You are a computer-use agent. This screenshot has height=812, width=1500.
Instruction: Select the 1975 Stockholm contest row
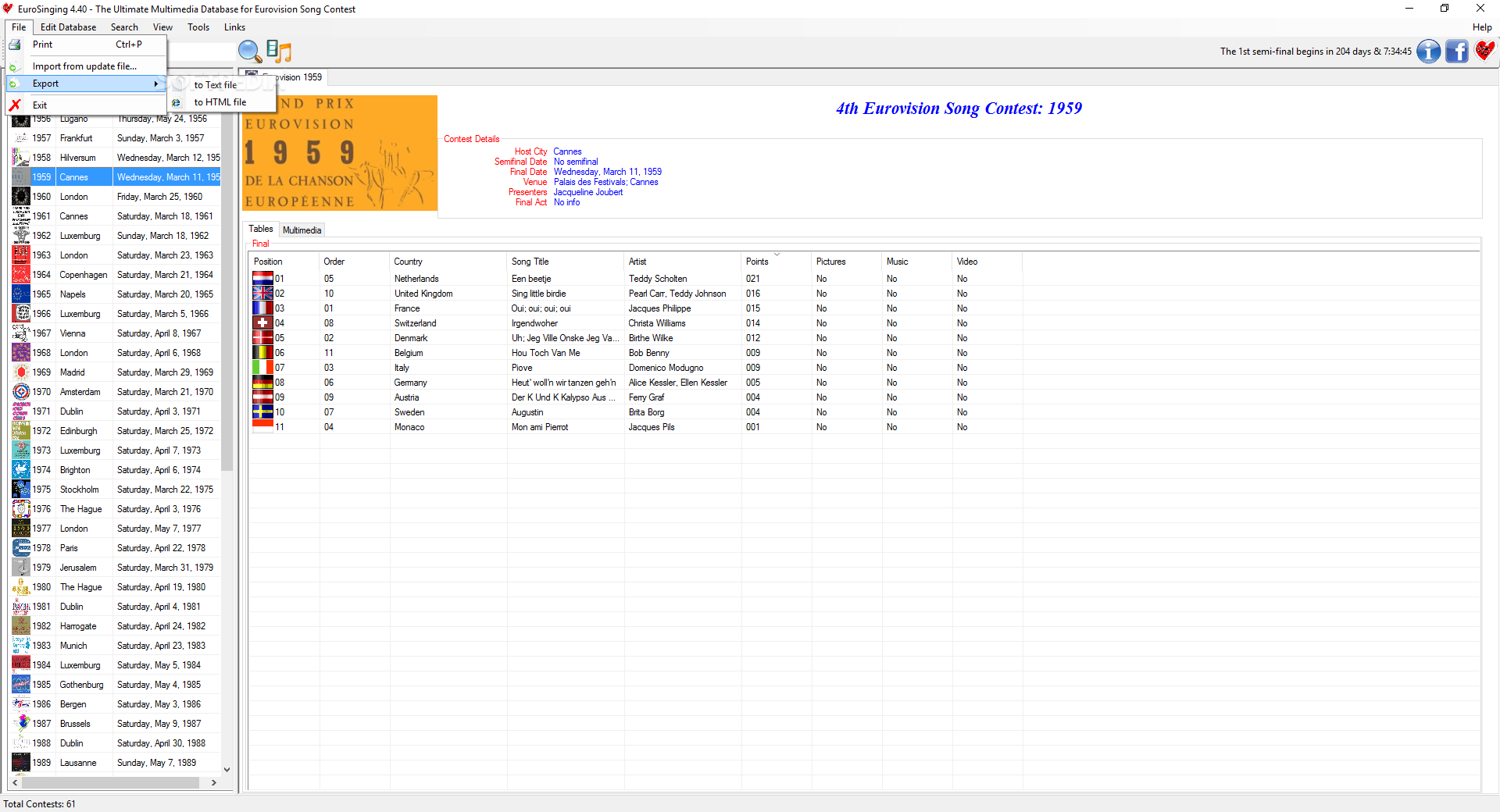pos(116,490)
